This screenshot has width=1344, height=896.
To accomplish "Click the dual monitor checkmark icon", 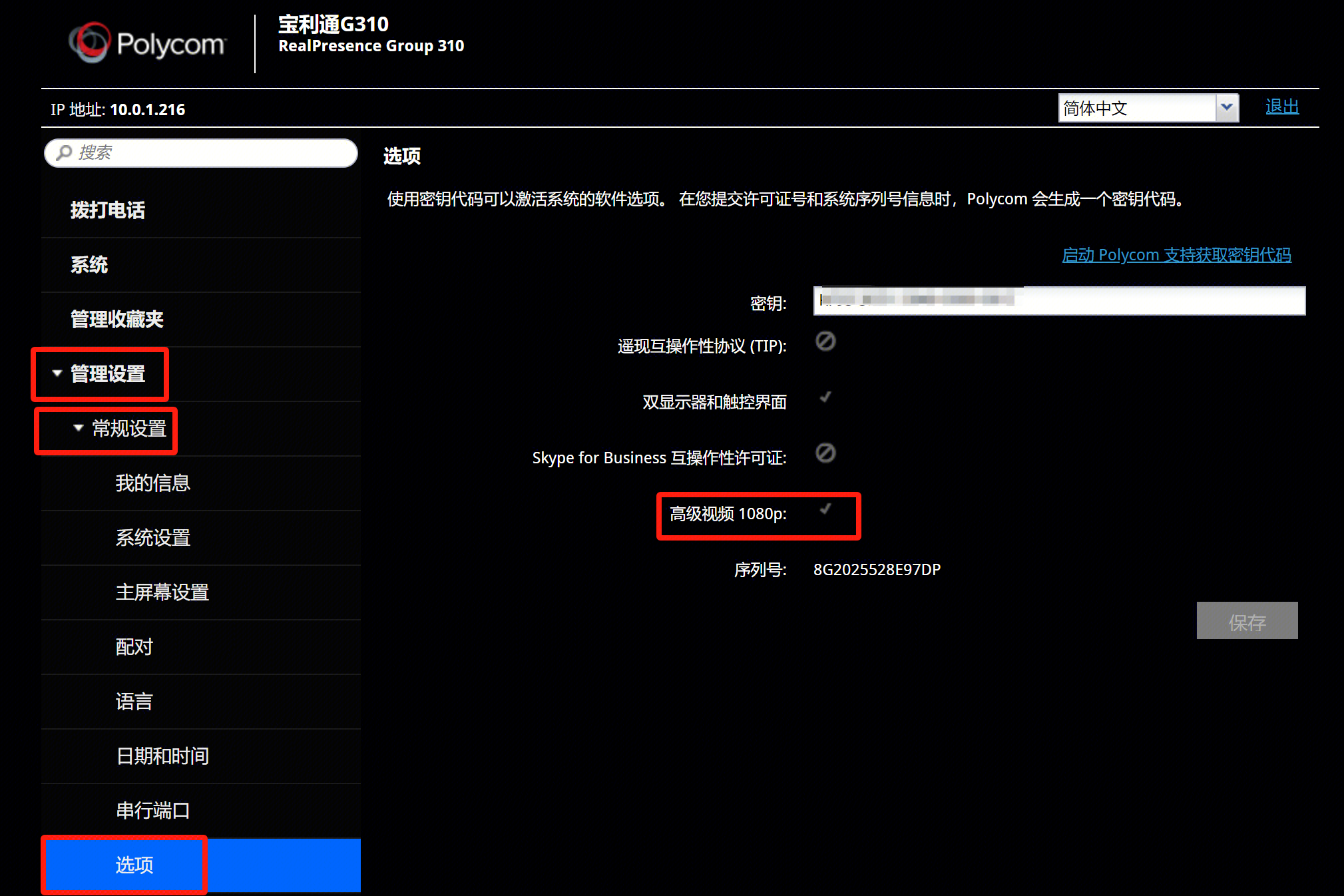I will pyautogui.click(x=825, y=397).
